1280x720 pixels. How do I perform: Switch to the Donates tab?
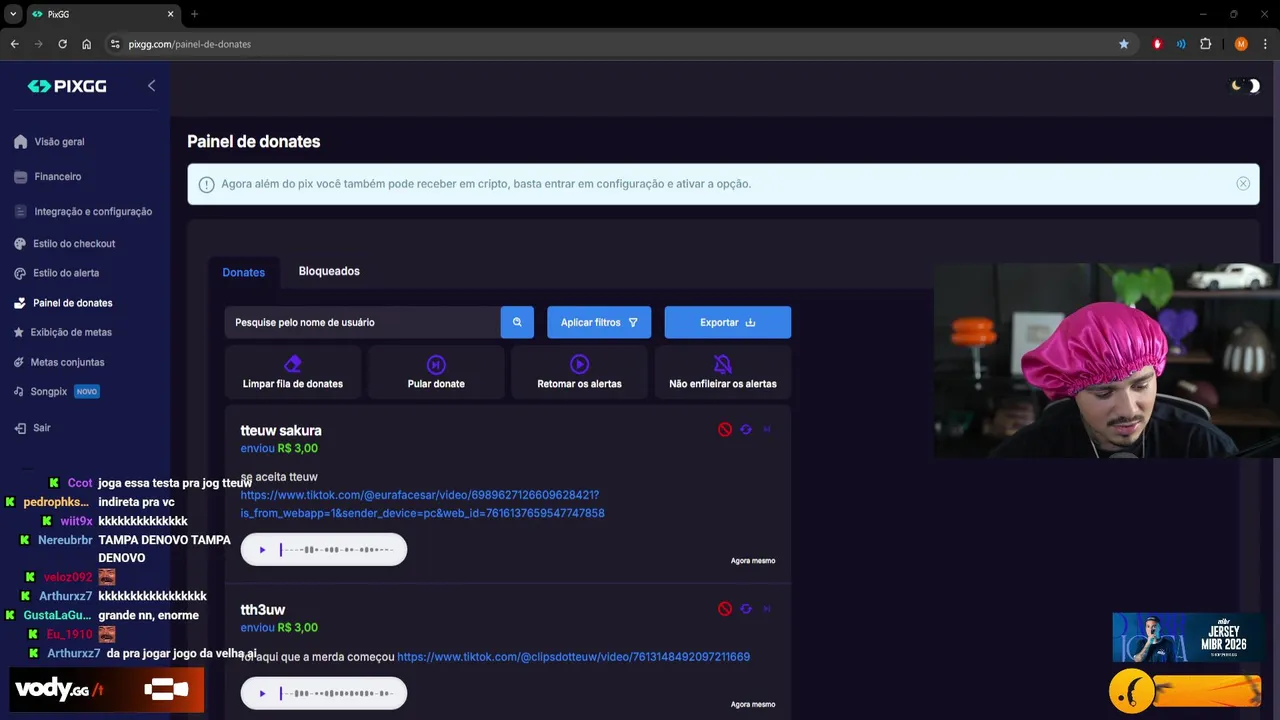click(243, 272)
